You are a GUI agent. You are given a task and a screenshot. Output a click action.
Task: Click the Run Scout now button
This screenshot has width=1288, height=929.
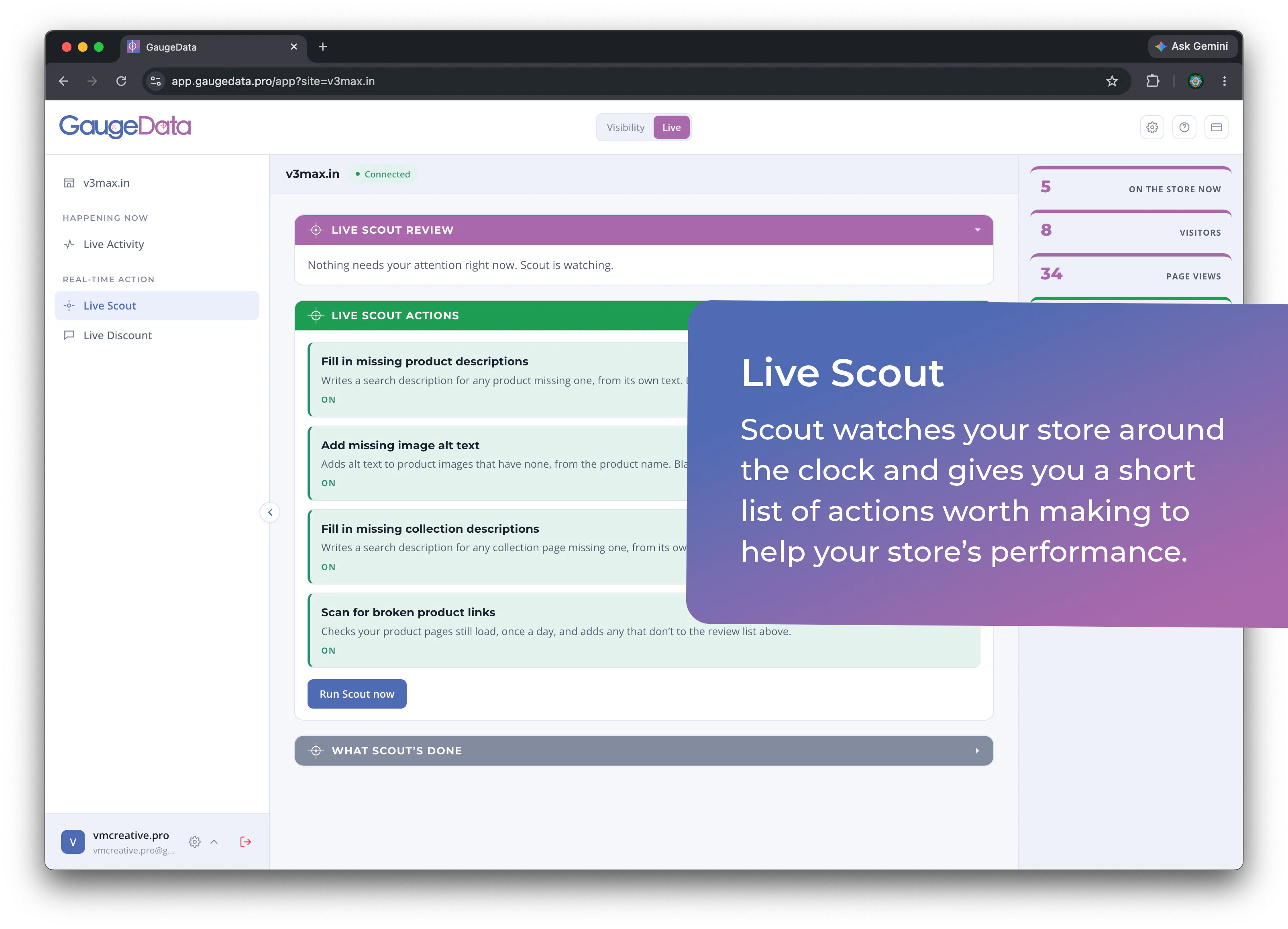[357, 694]
